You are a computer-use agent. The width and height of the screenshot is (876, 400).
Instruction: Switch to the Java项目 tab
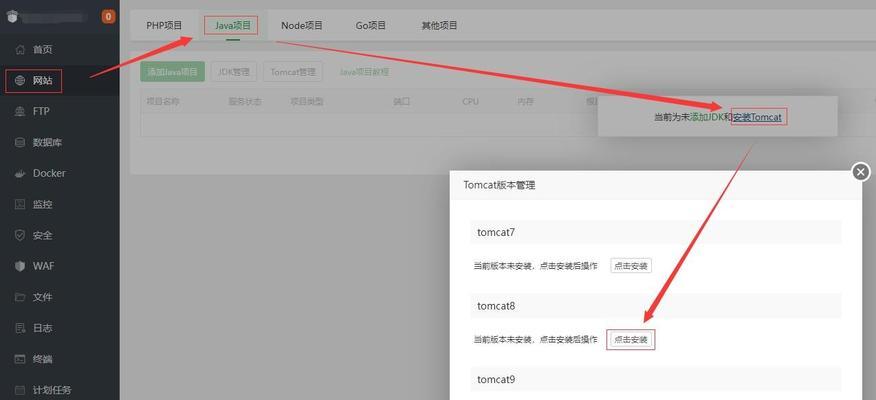[x=233, y=25]
